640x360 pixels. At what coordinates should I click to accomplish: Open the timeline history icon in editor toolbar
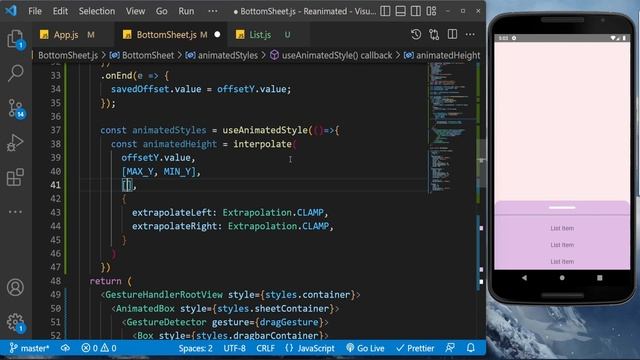click(x=416, y=35)
